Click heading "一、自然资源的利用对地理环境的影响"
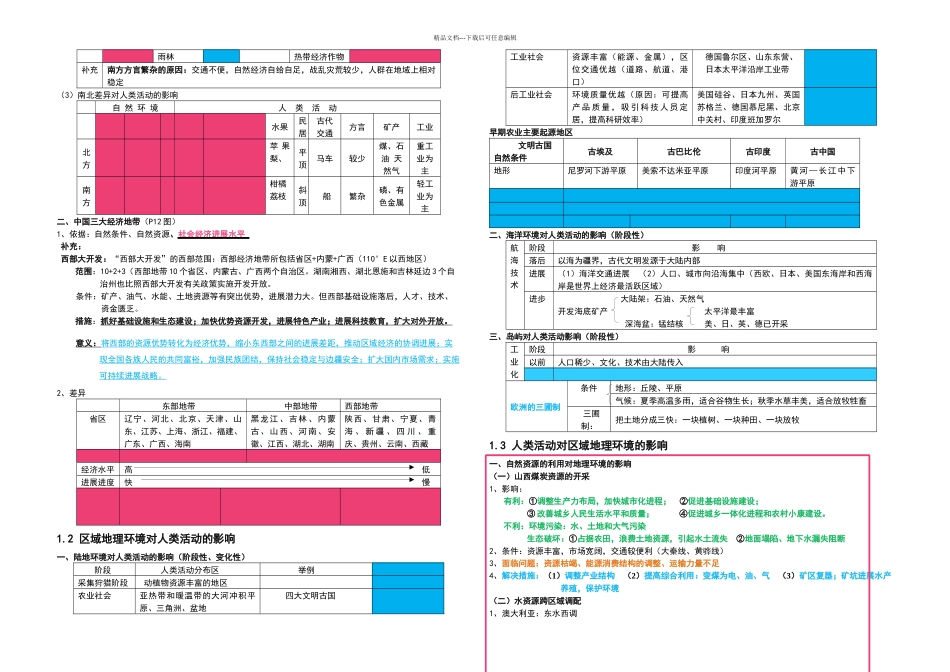The width and height of the screenshot is (950, 672). pyautogui.click(x=560, y=464)
